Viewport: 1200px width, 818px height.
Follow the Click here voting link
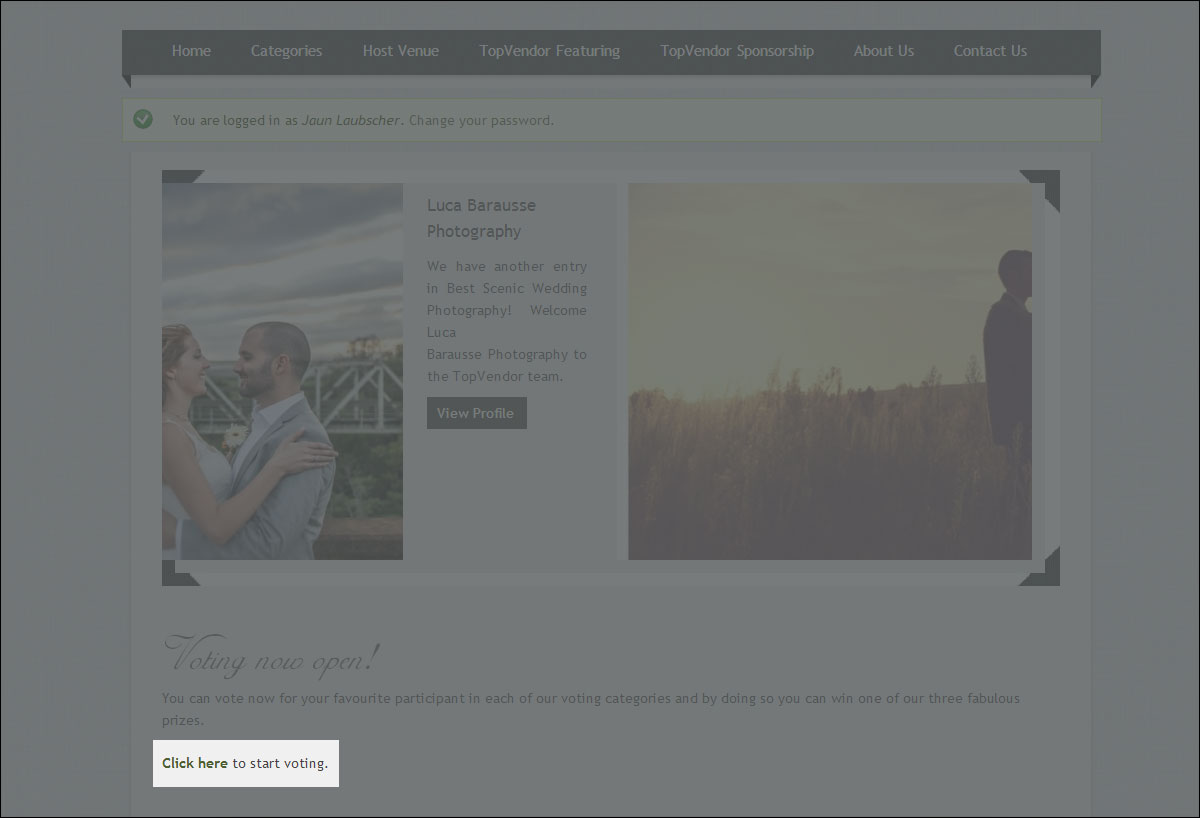click(195, 763)
